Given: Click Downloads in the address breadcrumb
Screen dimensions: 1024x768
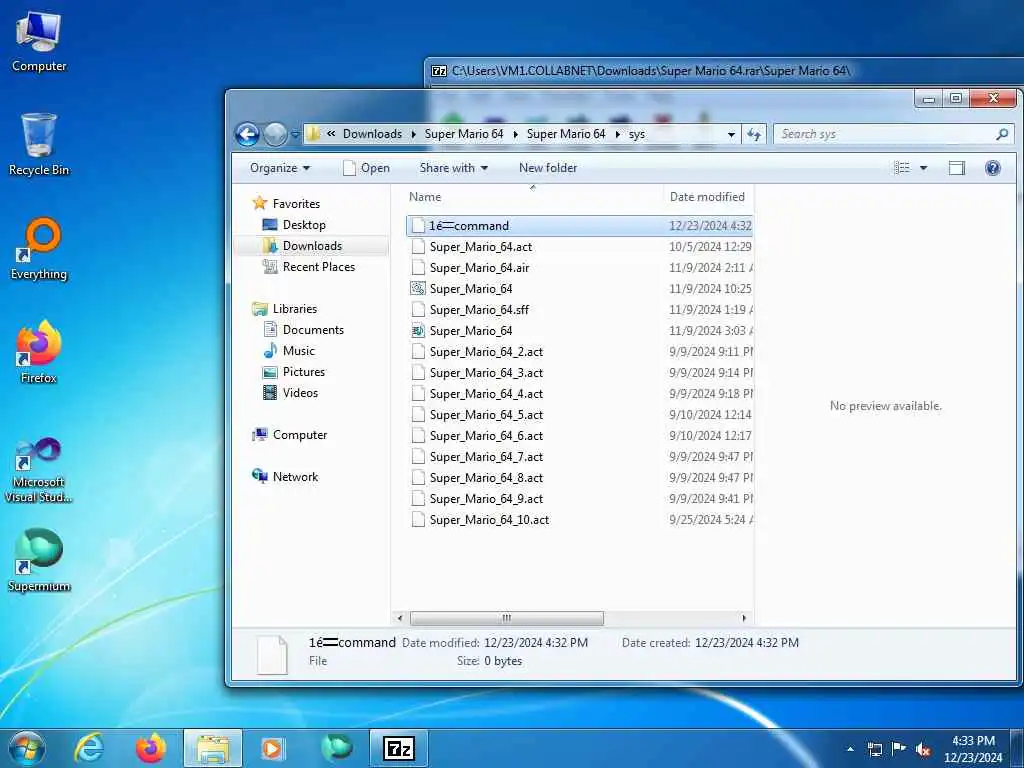Looking at the screenshot, I should (372, 135).
